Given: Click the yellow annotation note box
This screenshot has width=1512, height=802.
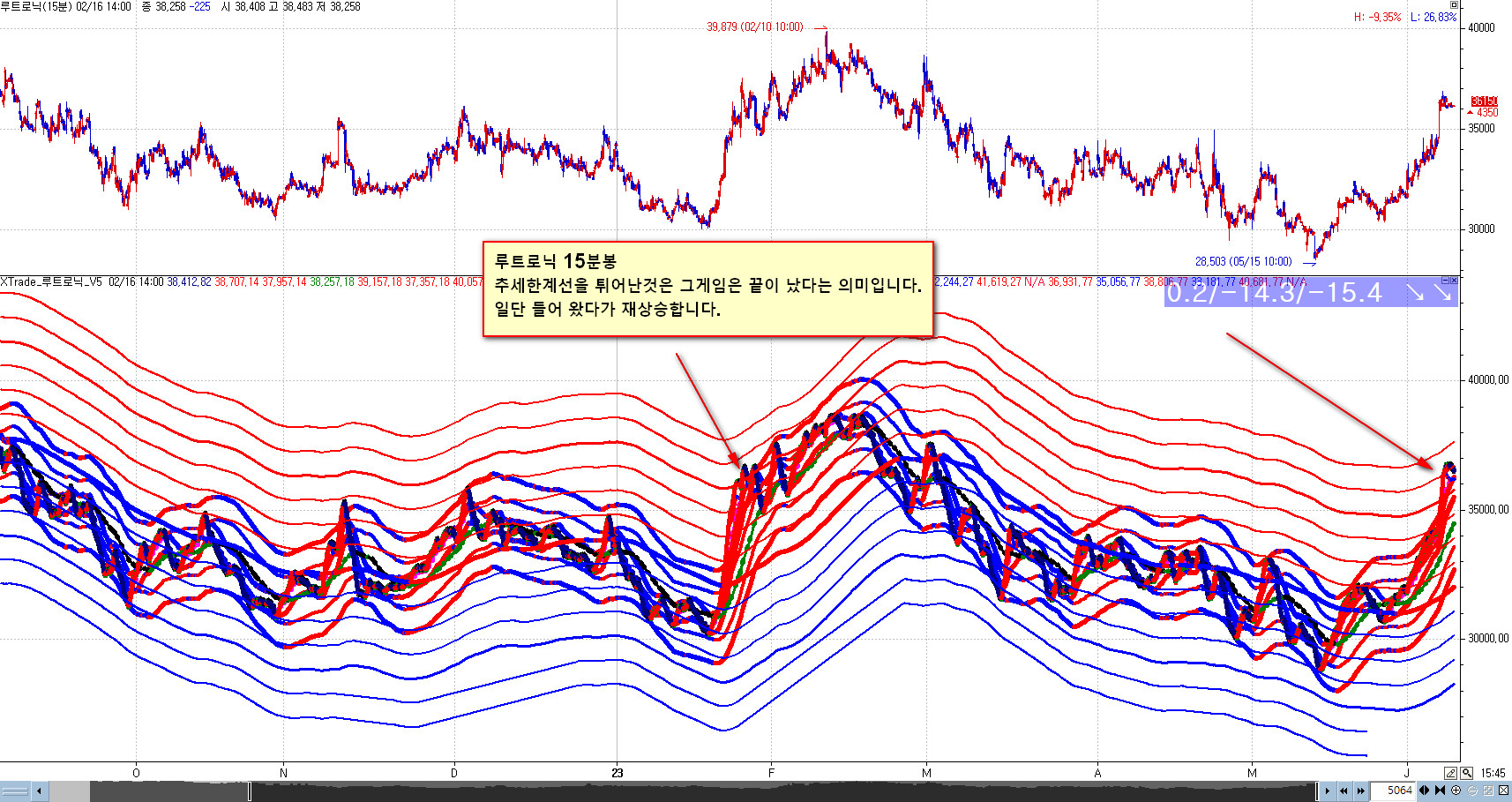Looking at the screenshot, I should point(707,289).
